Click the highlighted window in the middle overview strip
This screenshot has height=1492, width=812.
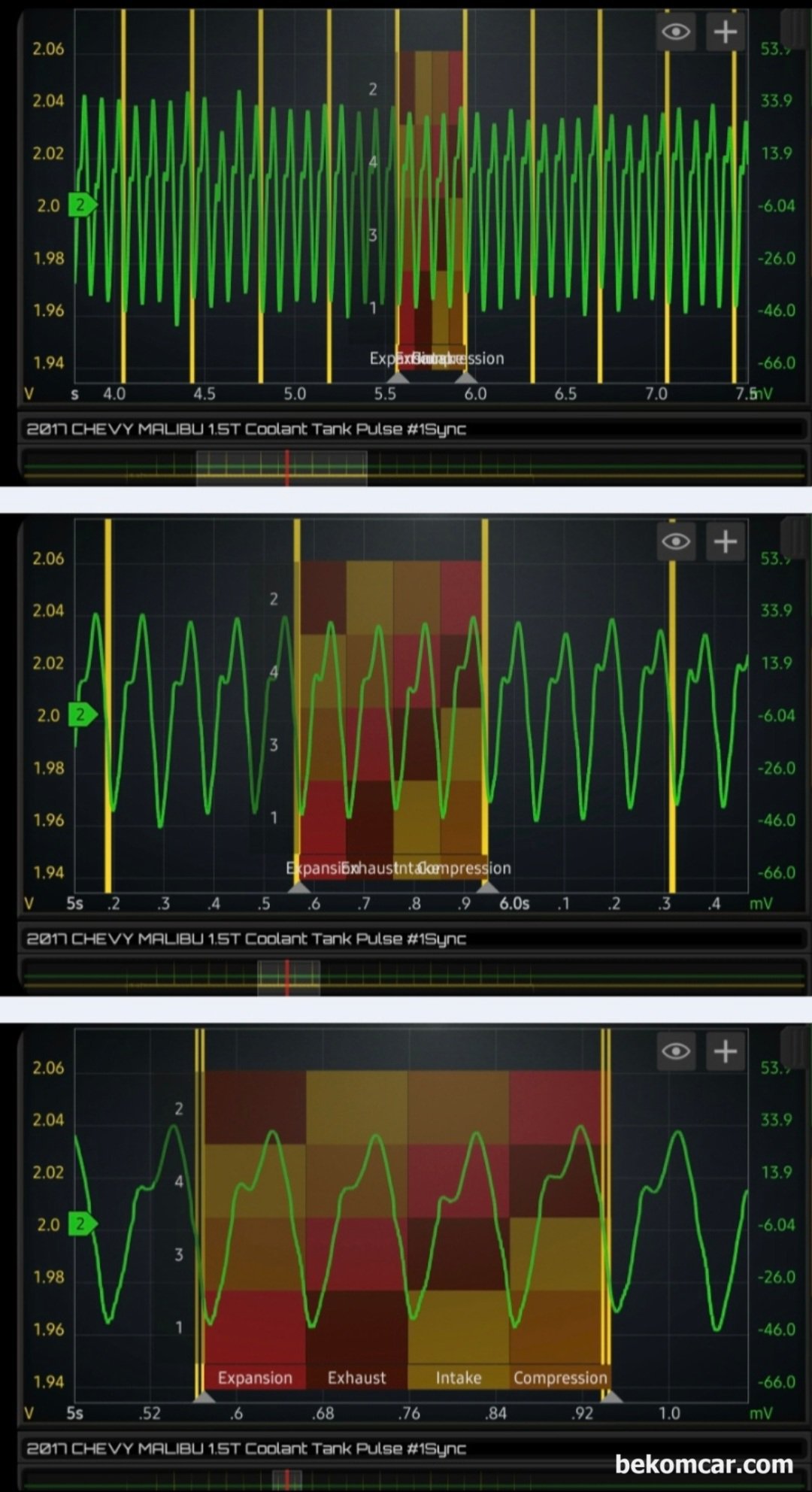point(289,978)
